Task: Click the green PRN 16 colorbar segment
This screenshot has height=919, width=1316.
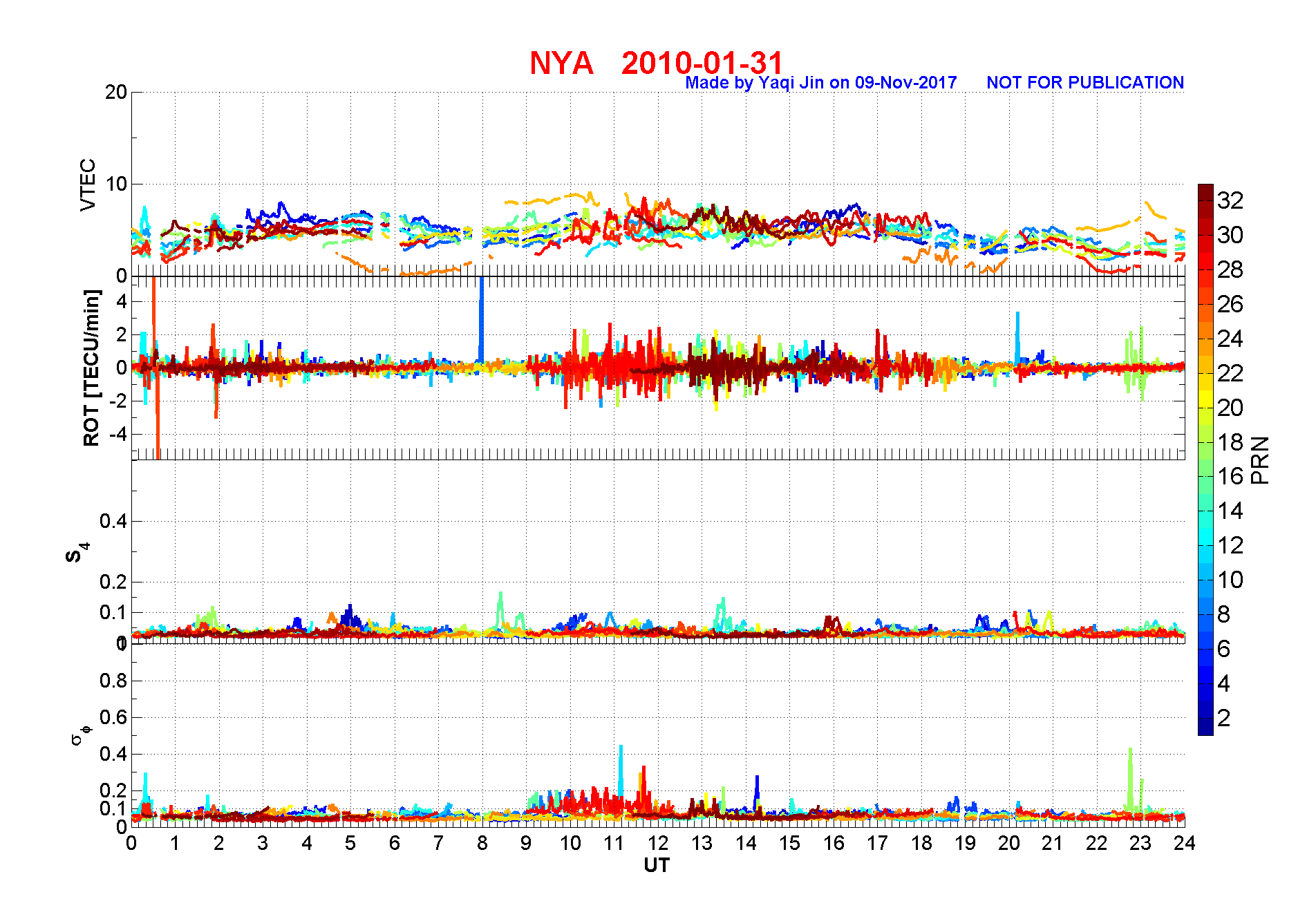Action: coord(1205,468)
